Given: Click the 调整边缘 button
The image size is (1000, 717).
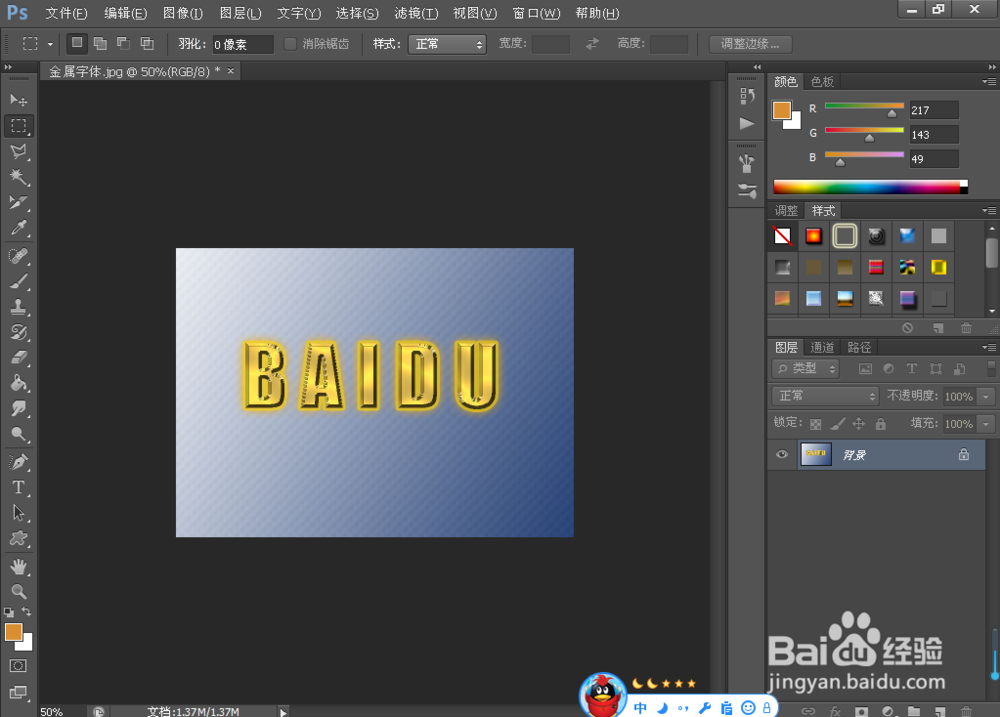Looking at the screenshot, I should [x=751, y=44].
